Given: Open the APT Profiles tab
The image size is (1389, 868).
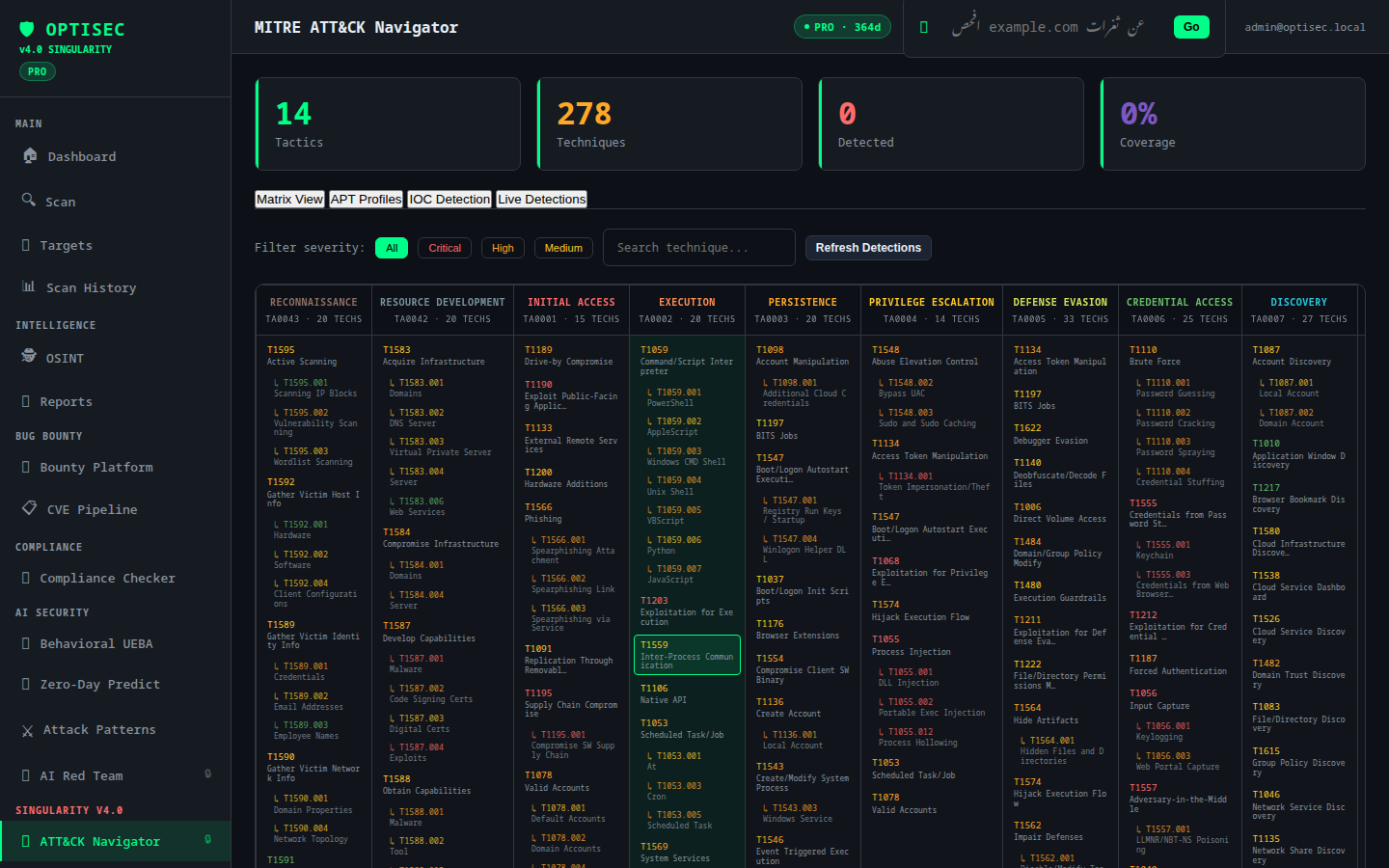Looking at the screenshot, I should coord(366,199).
